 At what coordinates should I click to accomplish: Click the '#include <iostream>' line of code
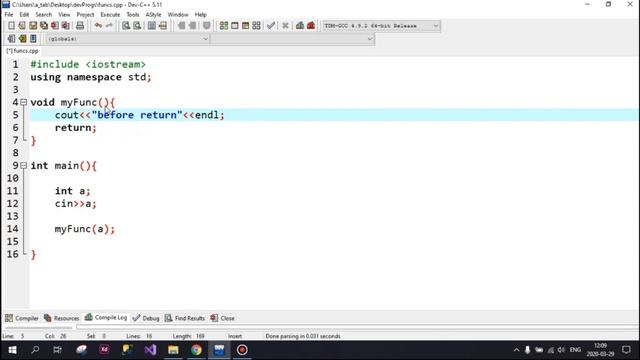pyautogui.click(x=88, y=64)
